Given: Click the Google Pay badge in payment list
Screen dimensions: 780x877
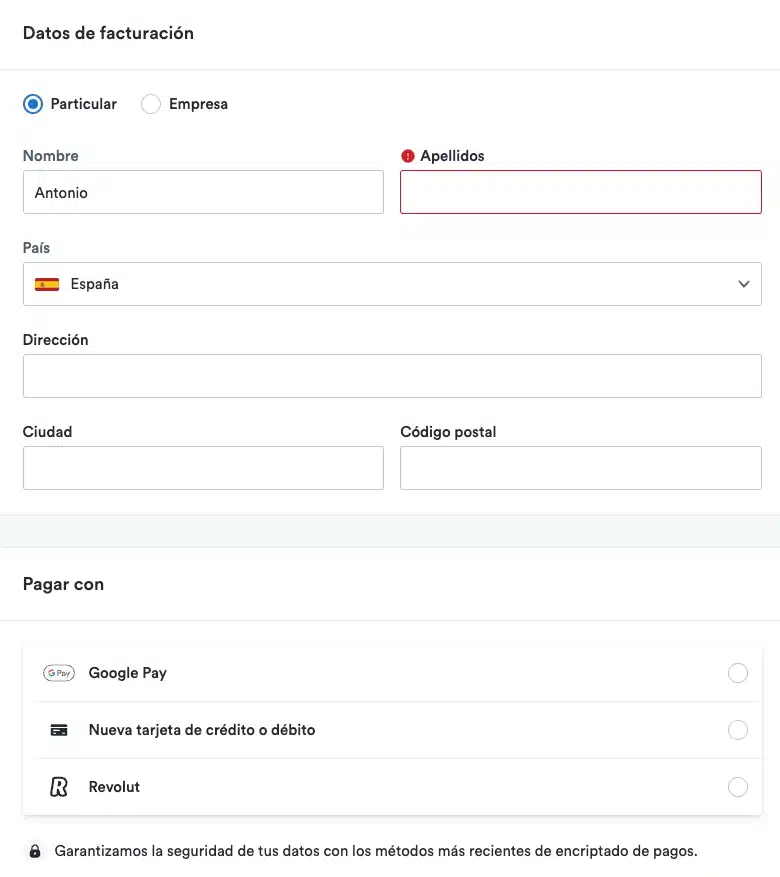Looking at the screenshot, I should point(59,673).
